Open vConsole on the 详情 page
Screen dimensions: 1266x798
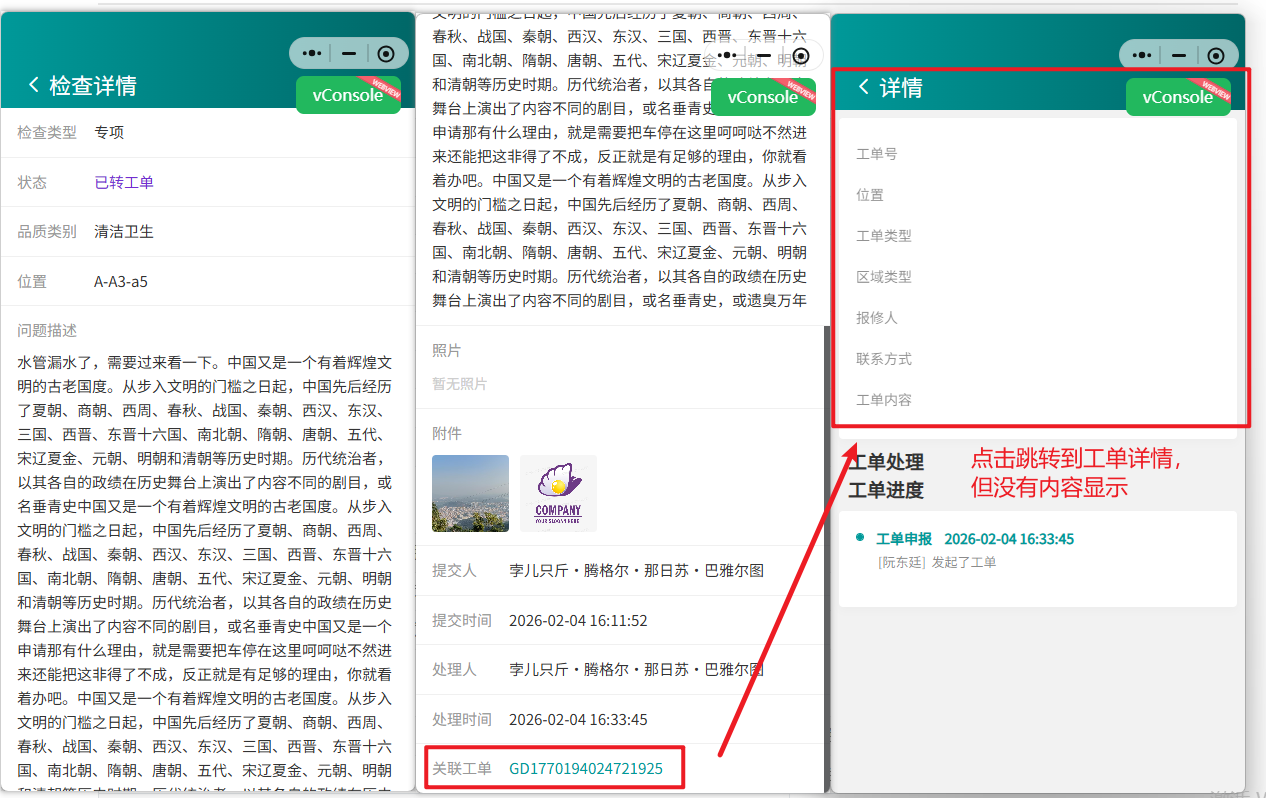tap(1178, 98)
